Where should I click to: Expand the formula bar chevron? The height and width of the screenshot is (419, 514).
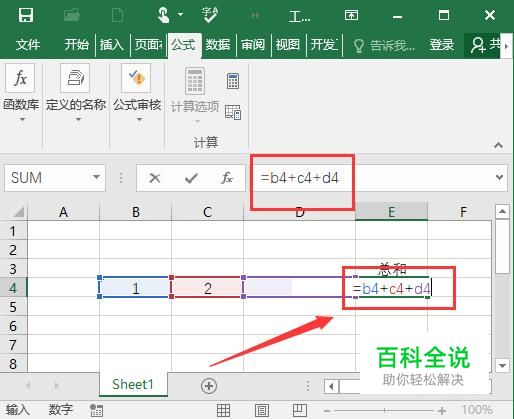[x=499, y=177]
